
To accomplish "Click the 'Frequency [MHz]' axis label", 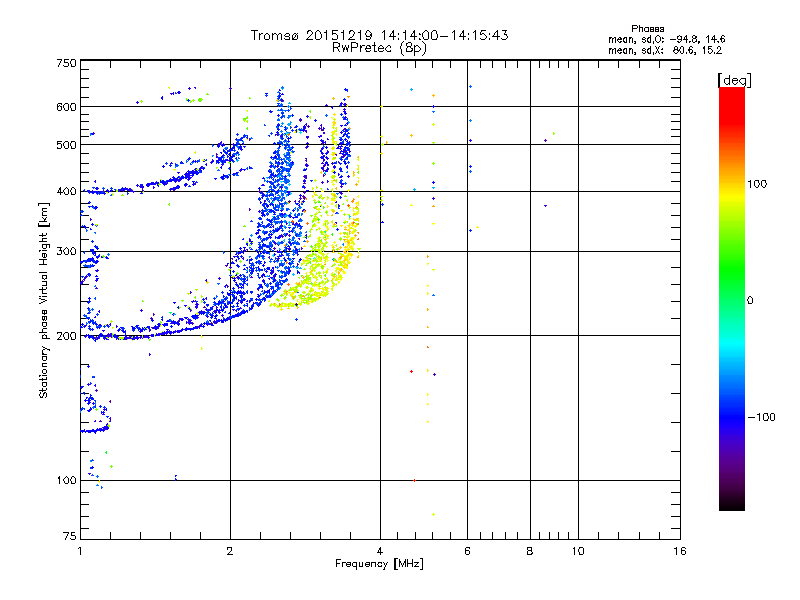I will 379,564.
